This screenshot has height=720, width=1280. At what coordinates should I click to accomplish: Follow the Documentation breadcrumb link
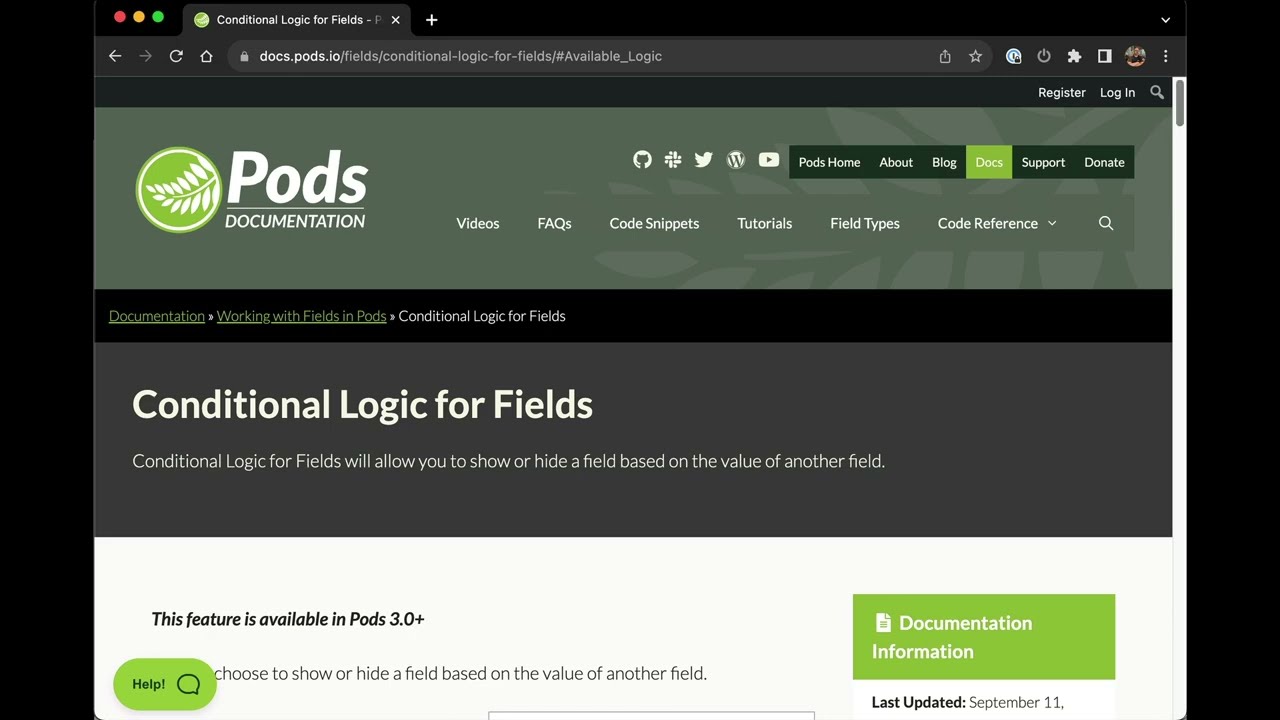(x=157, y=316)
